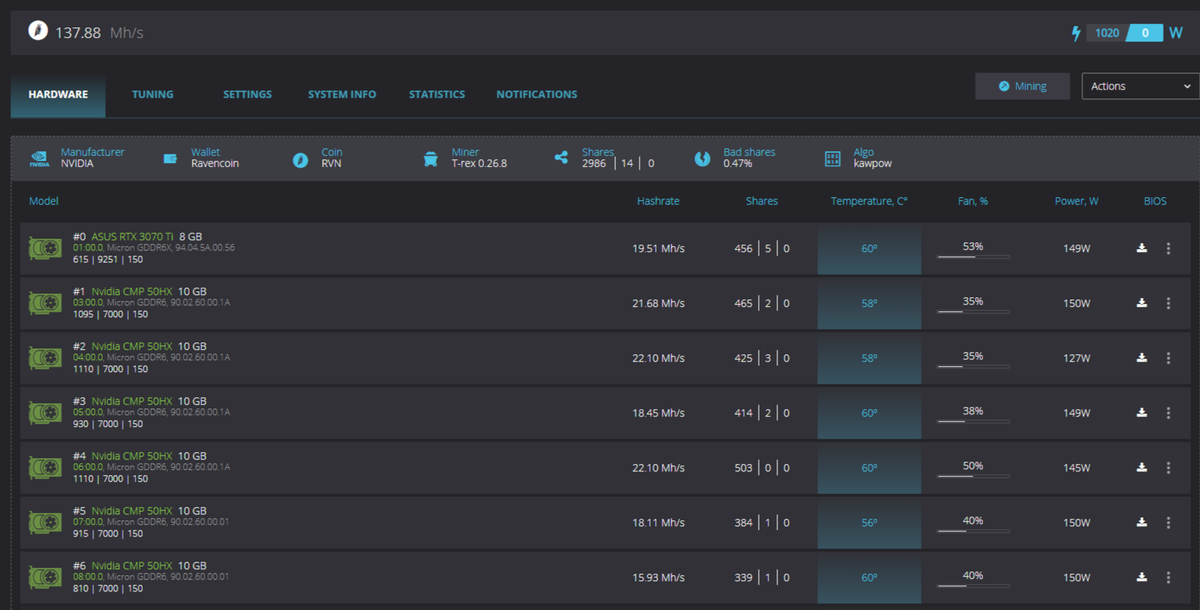
Task: Click the 56° temperature cell
Action: point(869,523)
